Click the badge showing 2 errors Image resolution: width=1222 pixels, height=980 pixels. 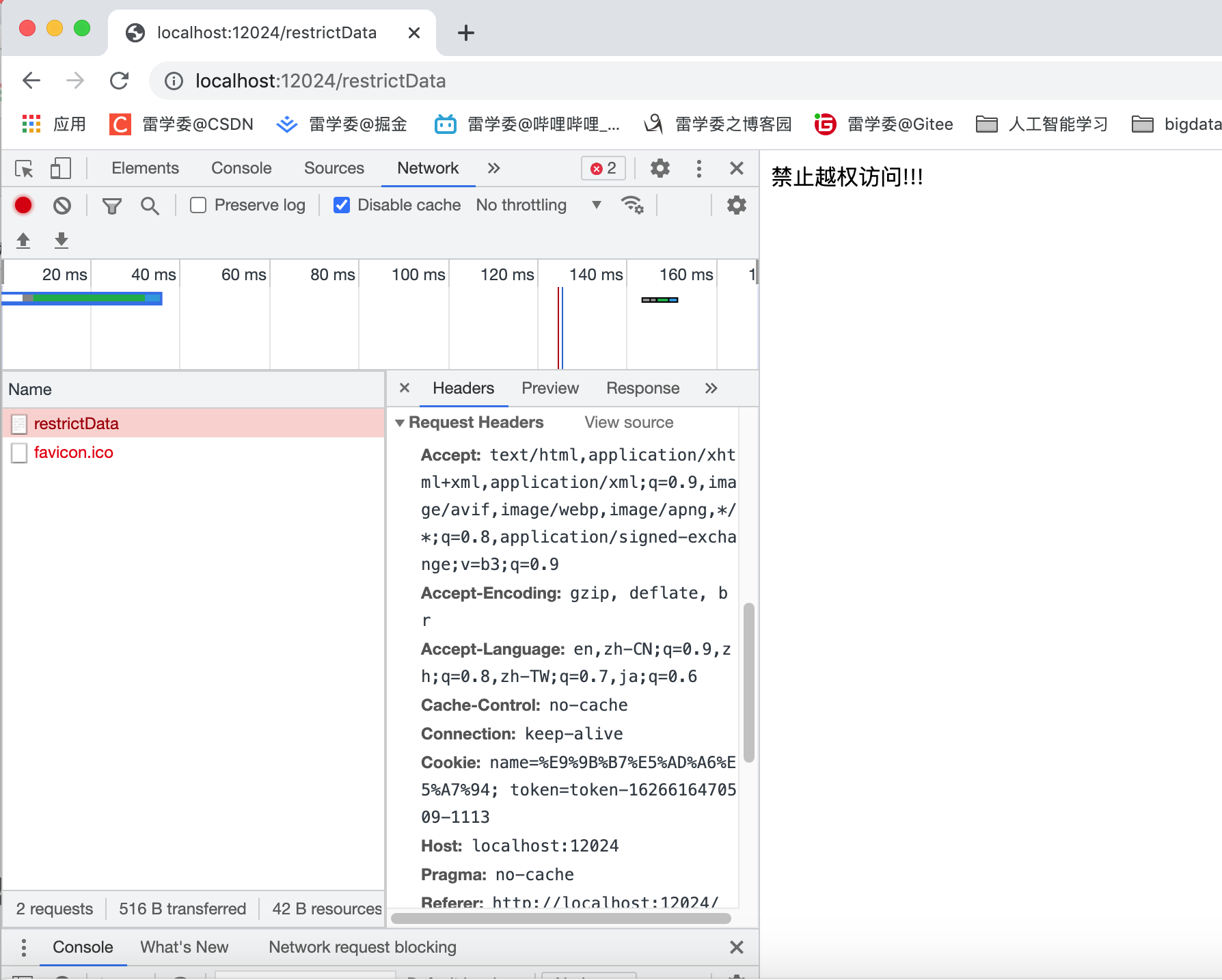pyautogui.click(x=602, y=168)
